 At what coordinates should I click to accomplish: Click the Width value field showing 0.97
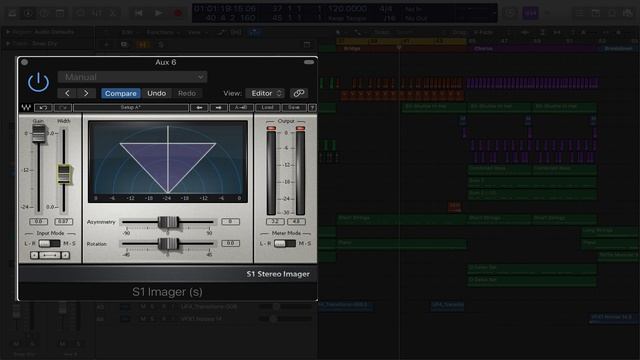(64, 222)
